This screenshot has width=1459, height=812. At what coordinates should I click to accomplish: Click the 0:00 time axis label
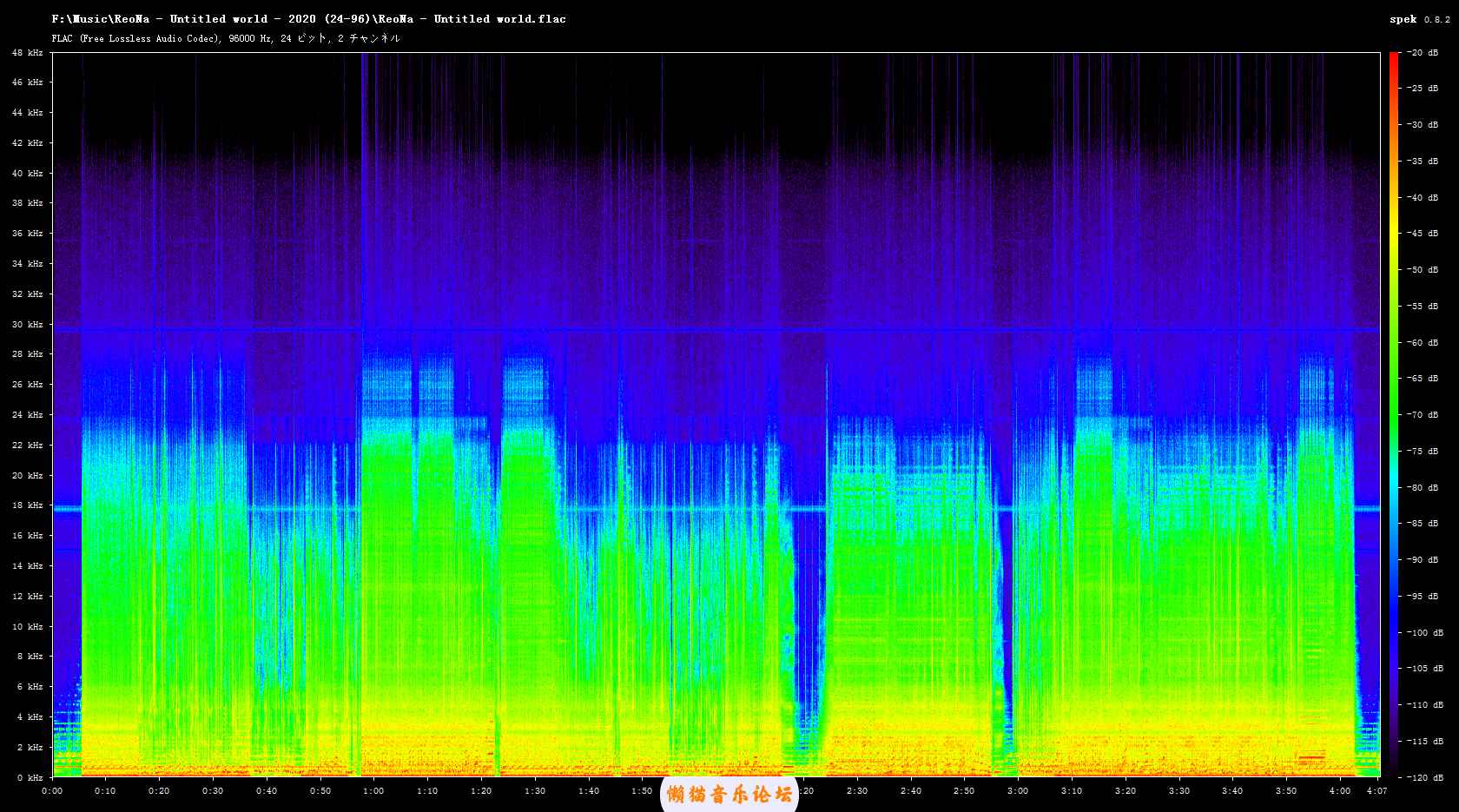[52, 791]
